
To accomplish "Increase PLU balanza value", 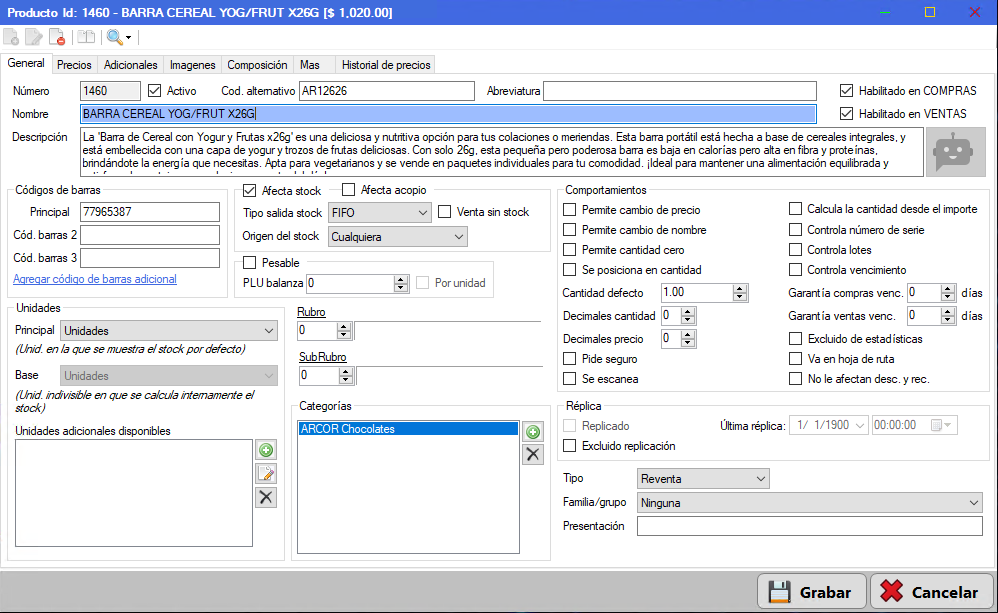I will pos(400,279).
